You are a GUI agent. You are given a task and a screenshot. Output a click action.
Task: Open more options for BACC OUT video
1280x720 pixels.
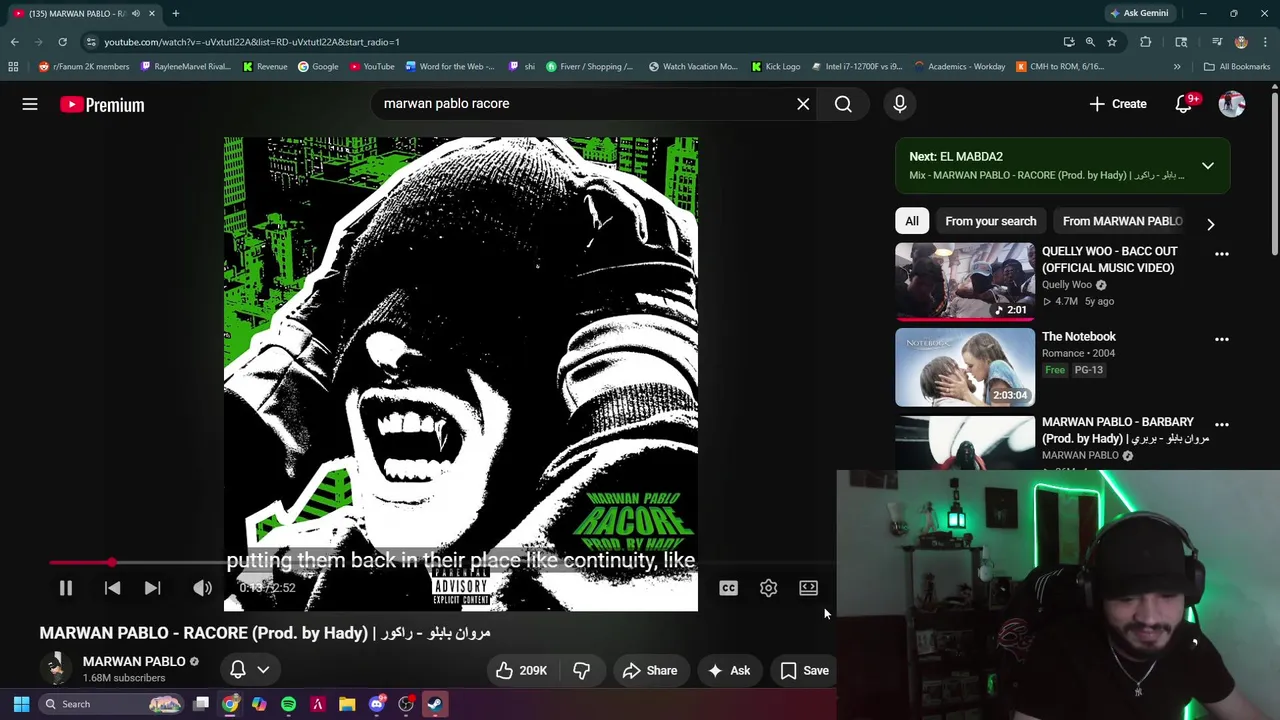click(1221, 254)
